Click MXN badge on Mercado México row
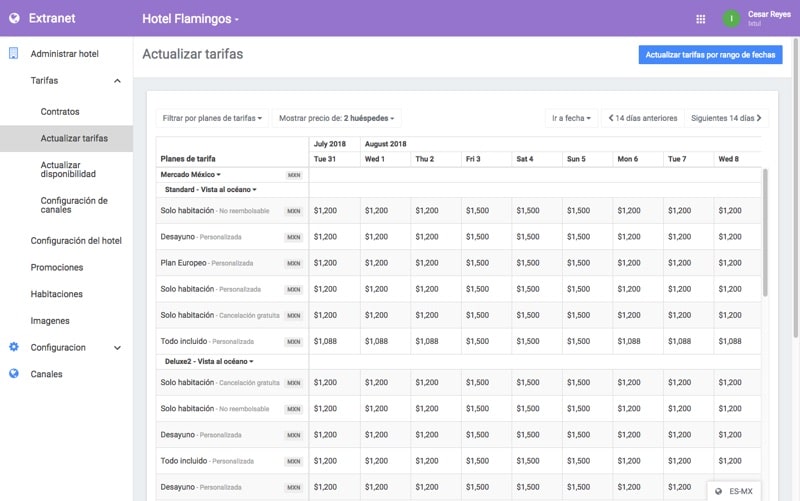The height and width of the screenshot is (501, 800). tap(294, 175)
